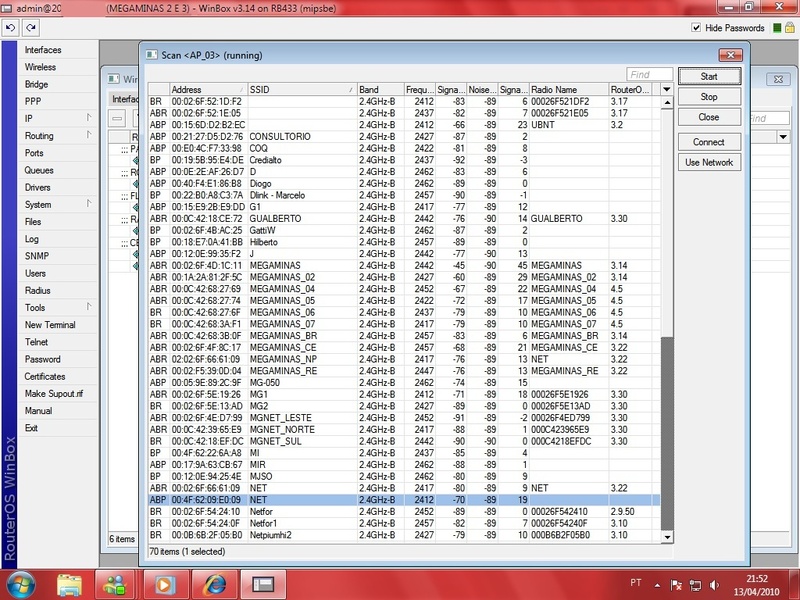Click the padlock icon near Hide Passwords

790,28
